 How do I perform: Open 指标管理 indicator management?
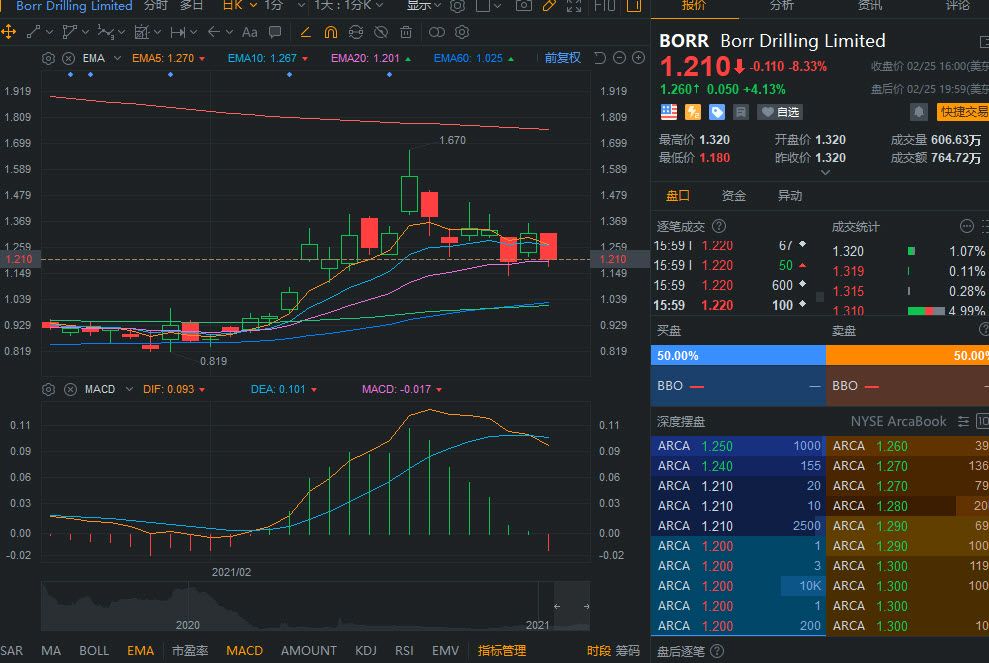pyautogui.click(x=501, y=651)
